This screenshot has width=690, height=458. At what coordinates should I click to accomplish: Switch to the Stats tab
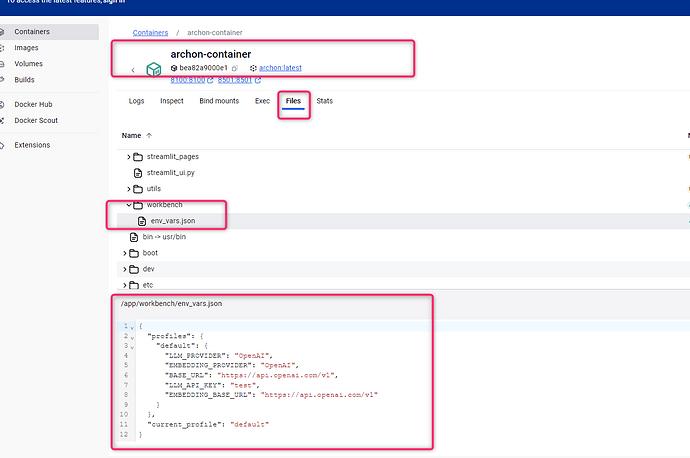click(x=325, y=101)
